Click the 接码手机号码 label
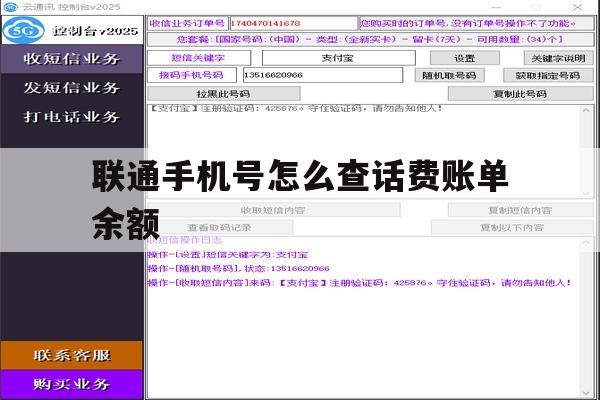The height and width of the screenshot is (400, 600). point(192,75)
